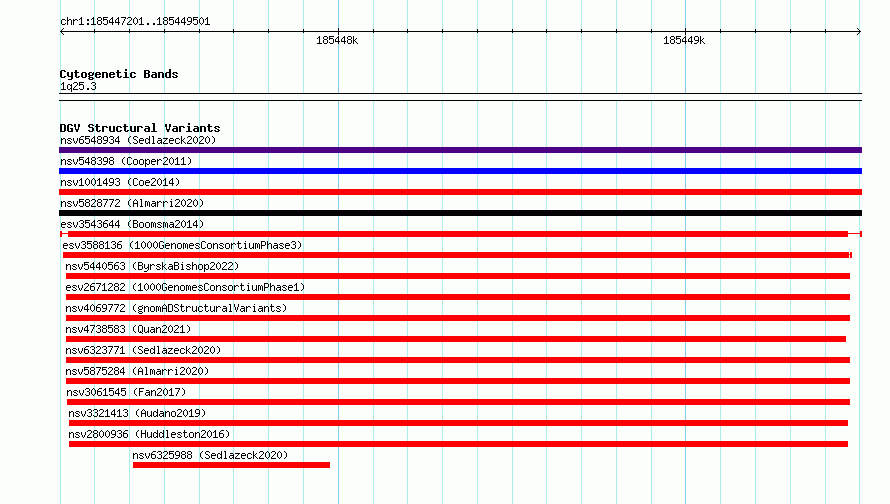Click the 185448k ruler tick label
Screen dimensions: 890x504
pos(337,40)
